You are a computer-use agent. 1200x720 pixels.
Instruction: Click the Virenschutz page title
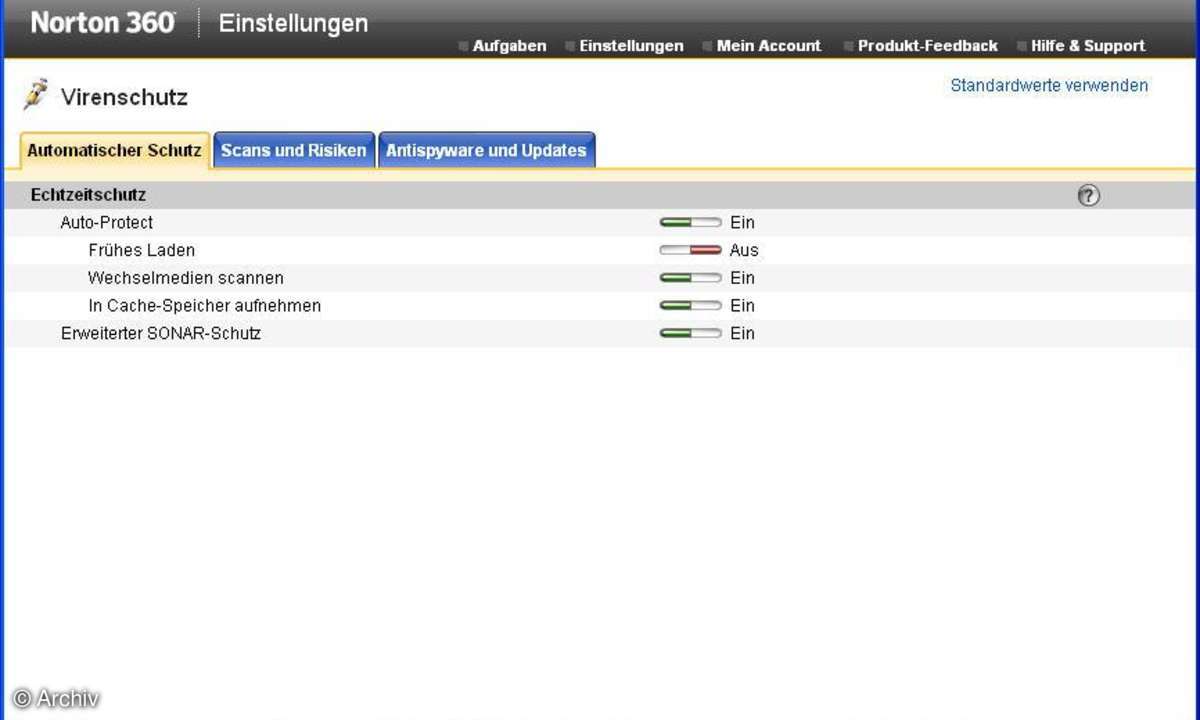pos(124,98)
